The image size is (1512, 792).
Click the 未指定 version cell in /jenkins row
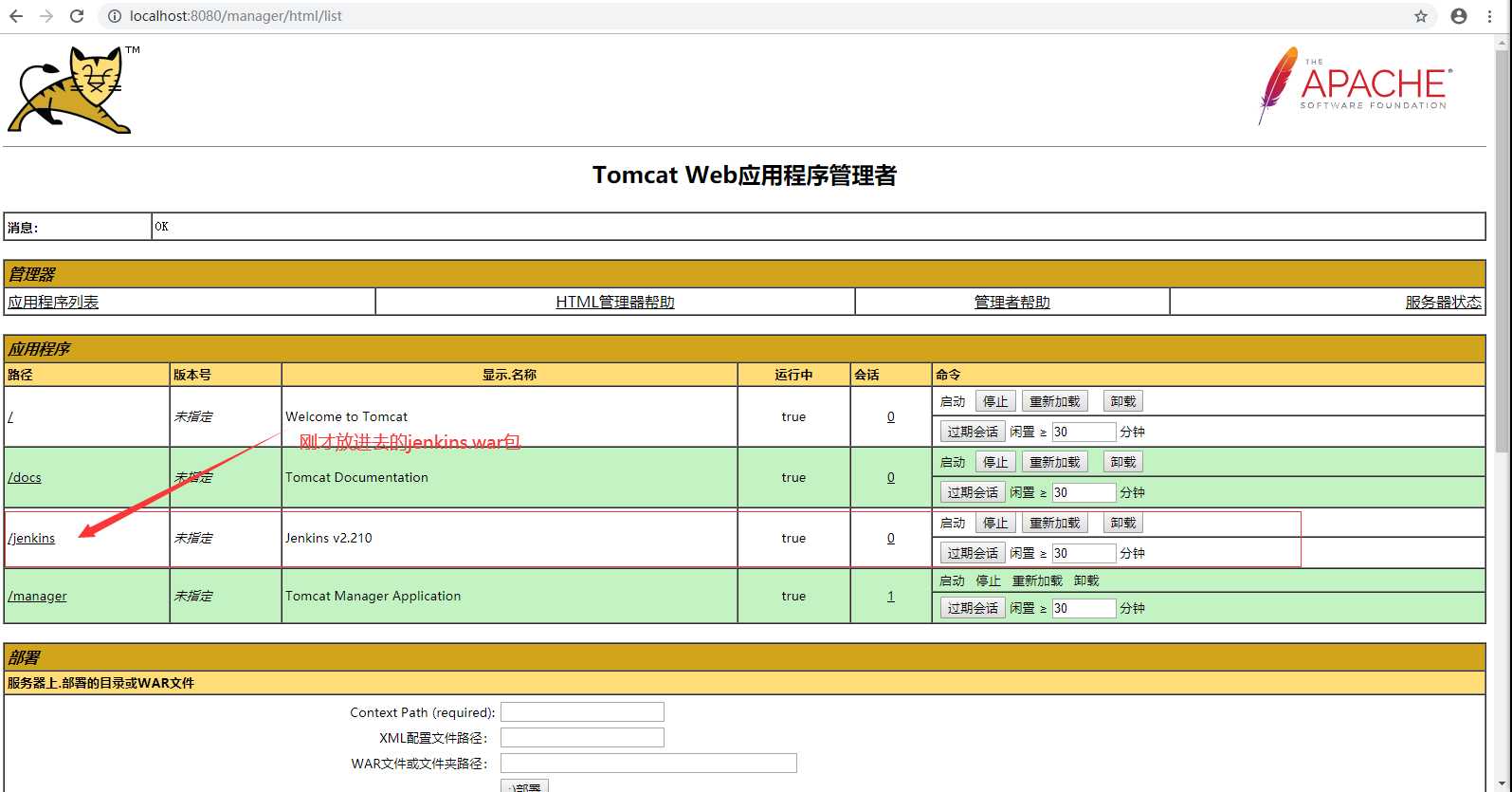193,538
